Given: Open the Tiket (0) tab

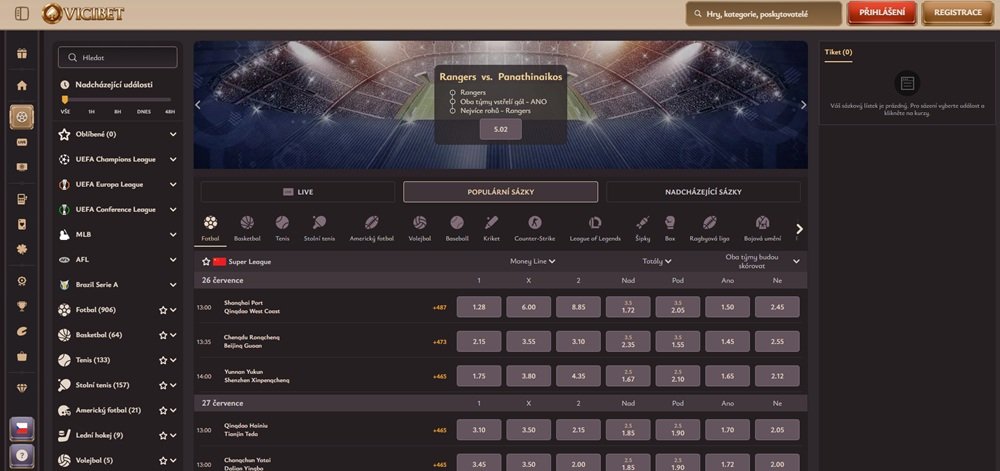Looking at the screenshot, I should (838, 52).
